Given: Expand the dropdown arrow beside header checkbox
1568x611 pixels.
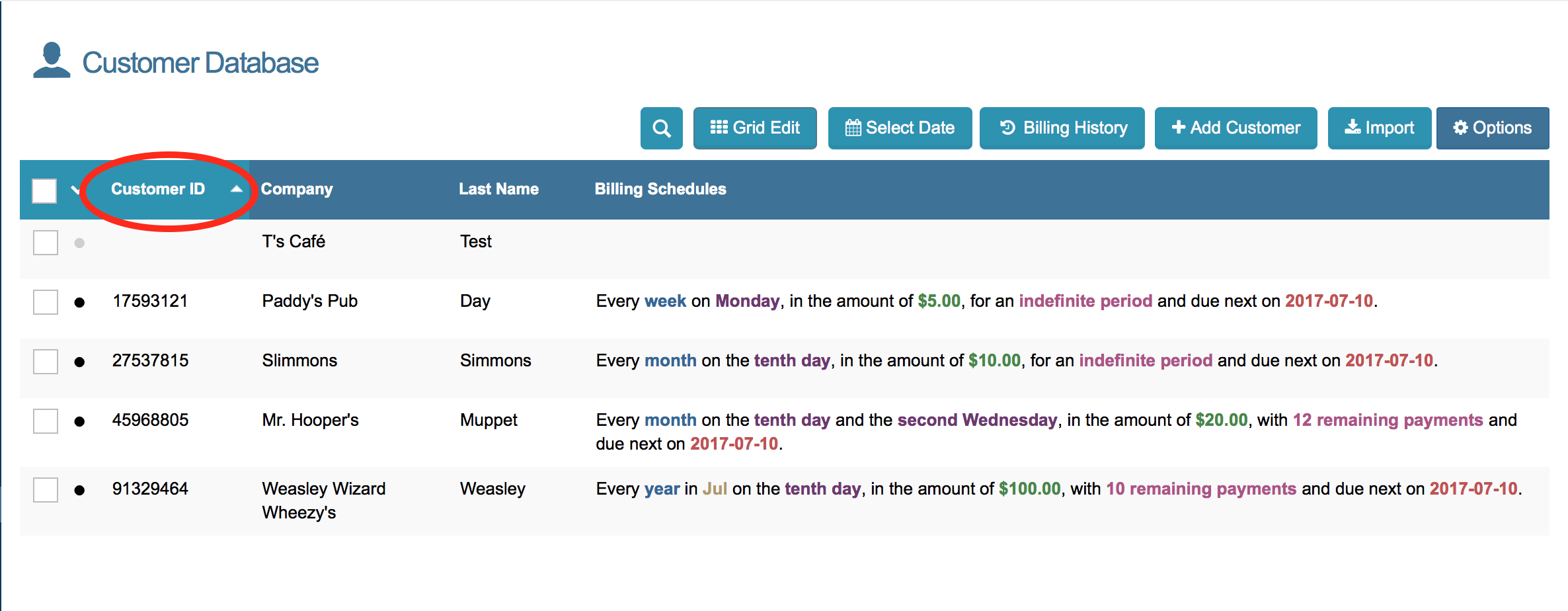Looking at the screenshot, I should (x=75, y=191).
